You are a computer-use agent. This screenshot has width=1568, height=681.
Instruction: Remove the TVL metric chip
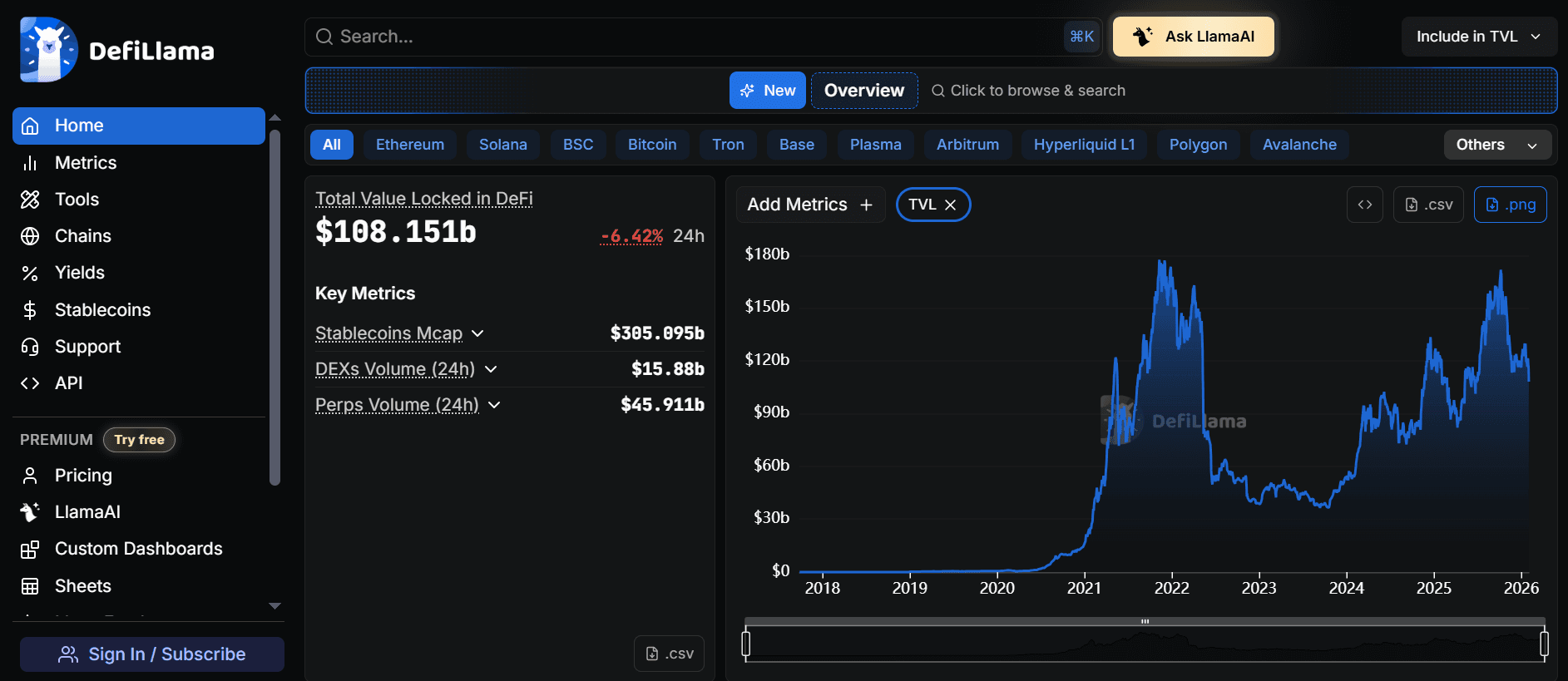pyautogui.click(x=950, y=205)
